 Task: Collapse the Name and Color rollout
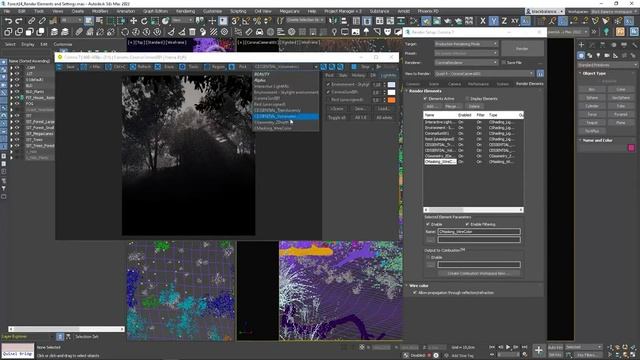597,140
